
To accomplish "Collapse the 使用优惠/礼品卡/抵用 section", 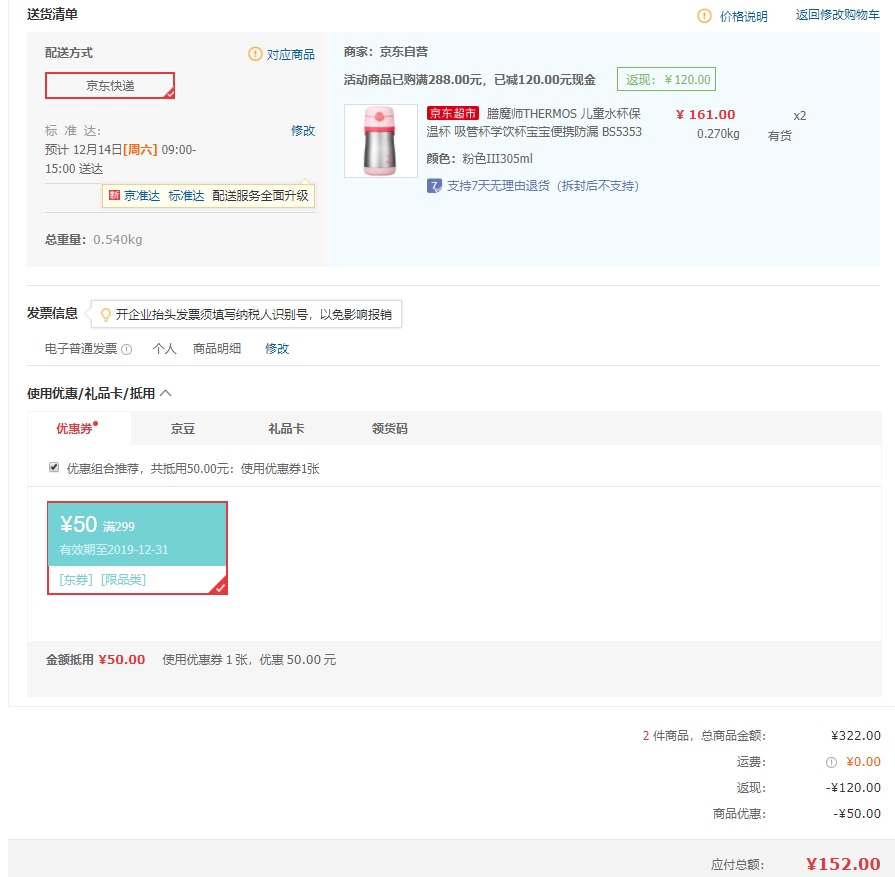I will pyautogui.click(x=166, y=393).
